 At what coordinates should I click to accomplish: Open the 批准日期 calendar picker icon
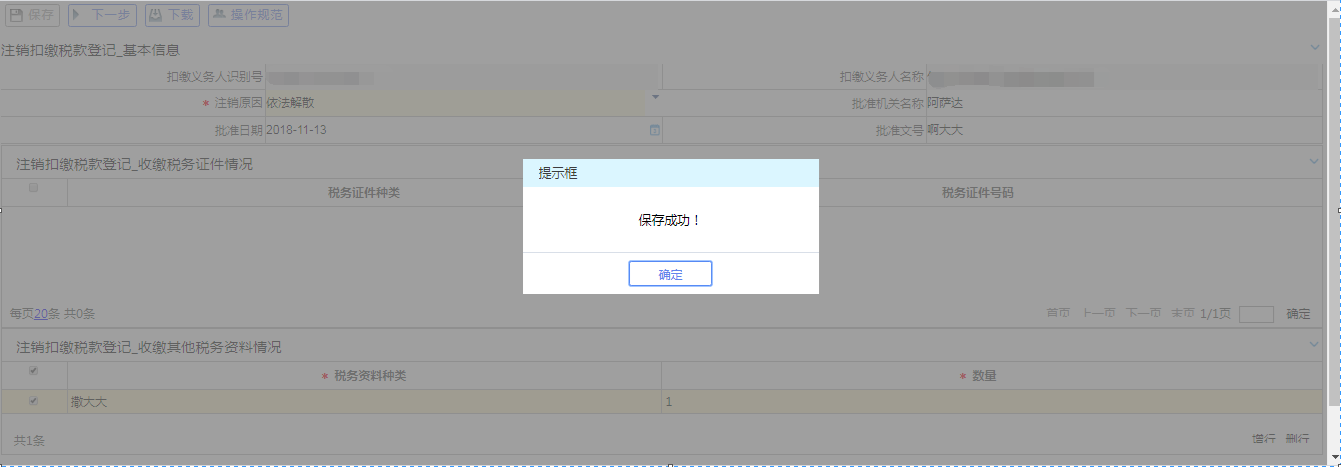655,130
